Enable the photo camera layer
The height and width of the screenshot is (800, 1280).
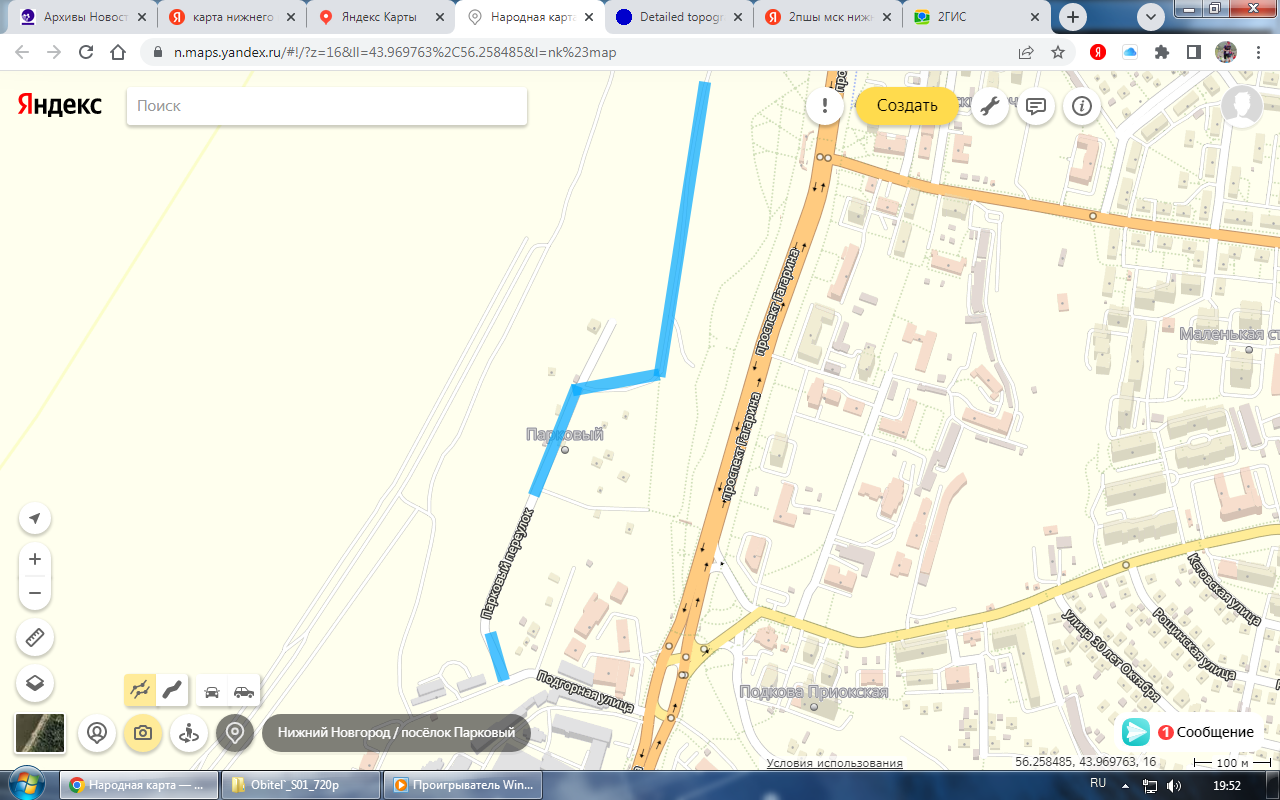tap(143, 733)
